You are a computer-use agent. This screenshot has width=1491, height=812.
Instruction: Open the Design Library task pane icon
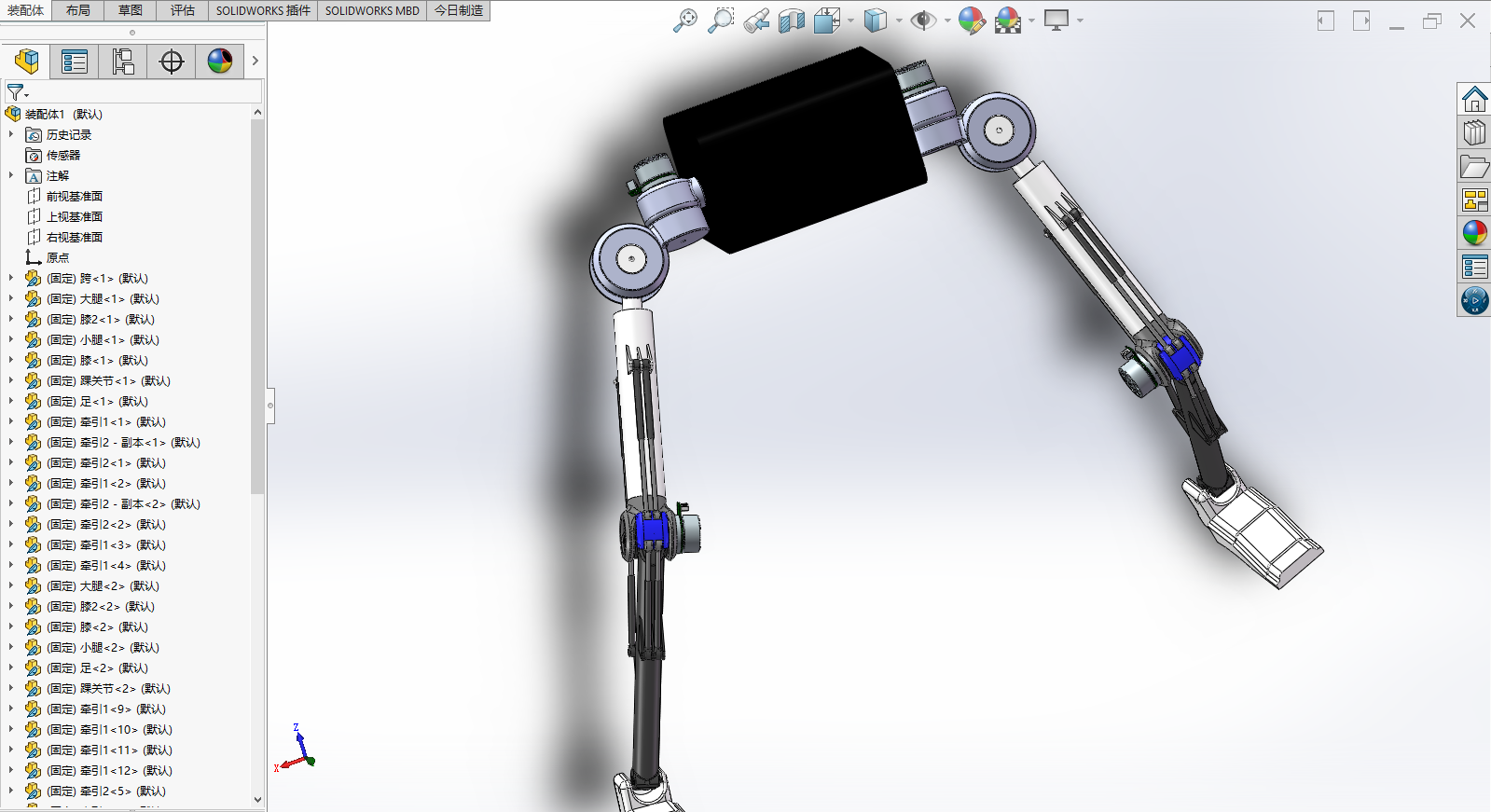click(1474, 132)
